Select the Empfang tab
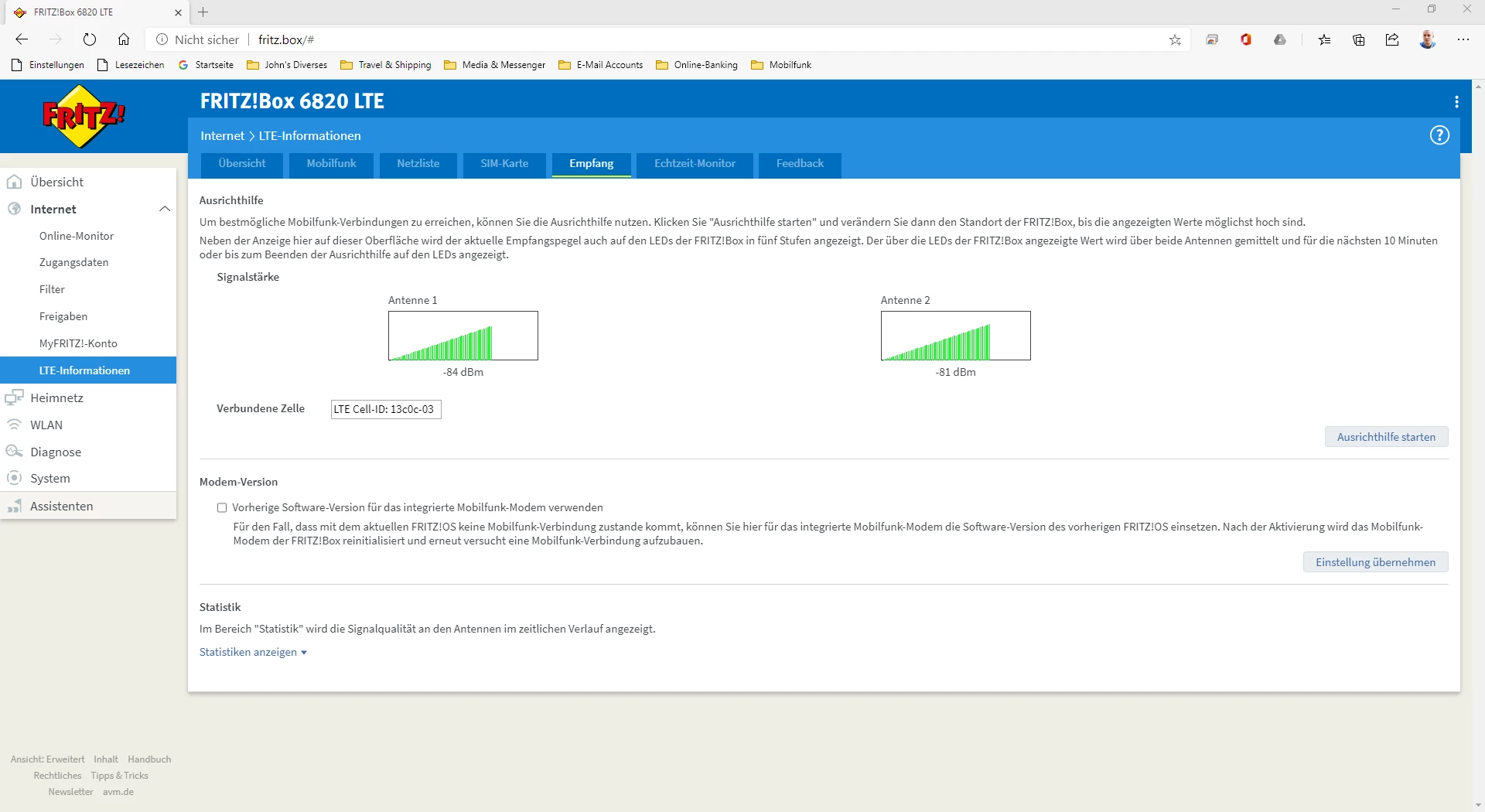 (592, 164)
